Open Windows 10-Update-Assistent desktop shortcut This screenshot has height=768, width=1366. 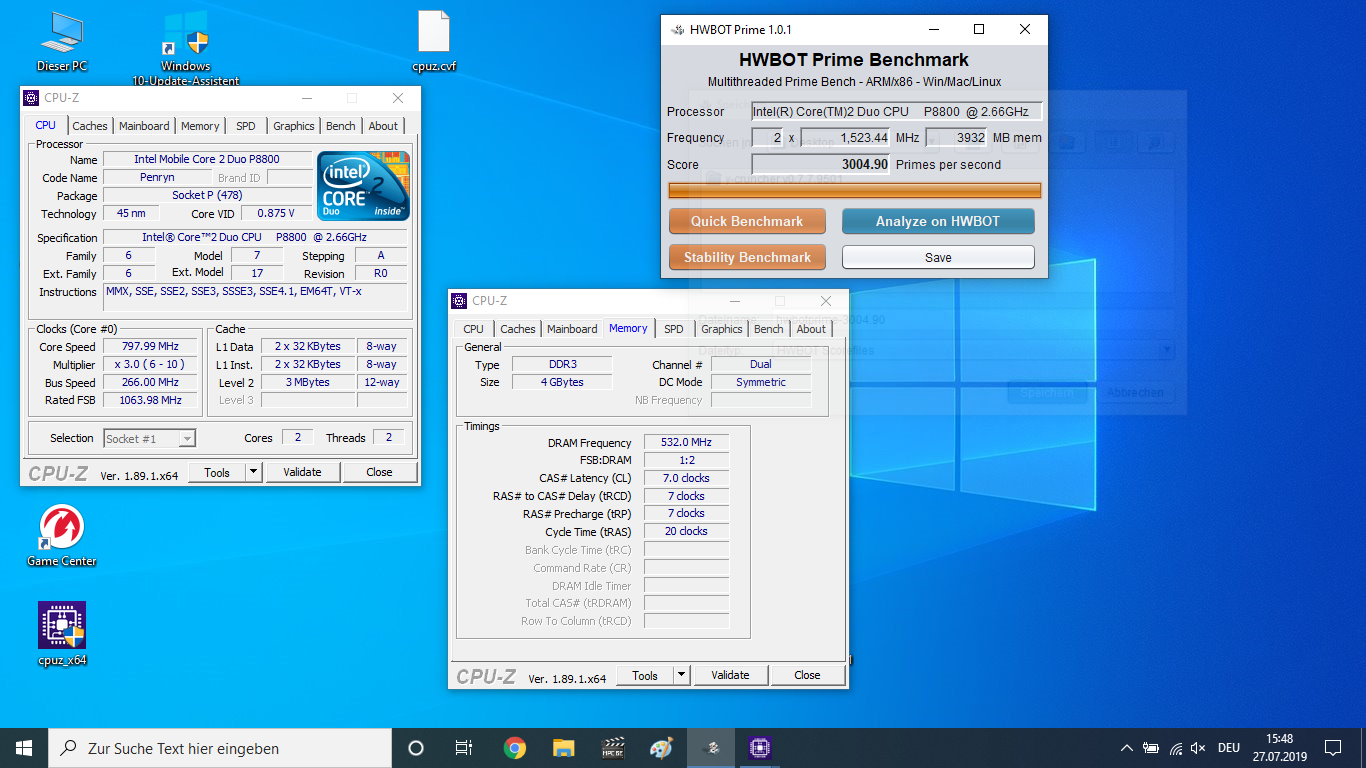(x=185, y=48)
